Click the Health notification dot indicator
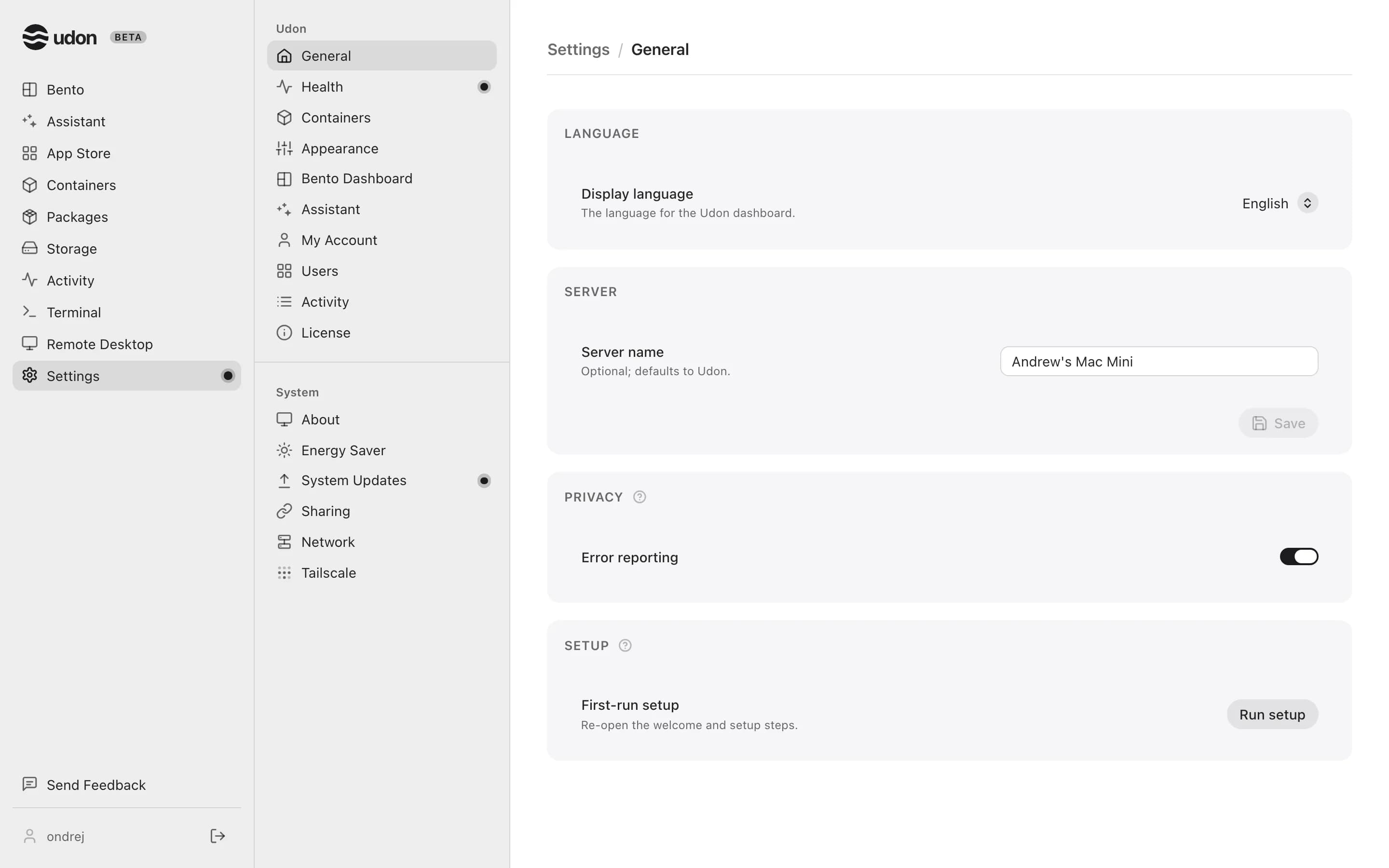The image size is (1389, 868). [484, 87]
